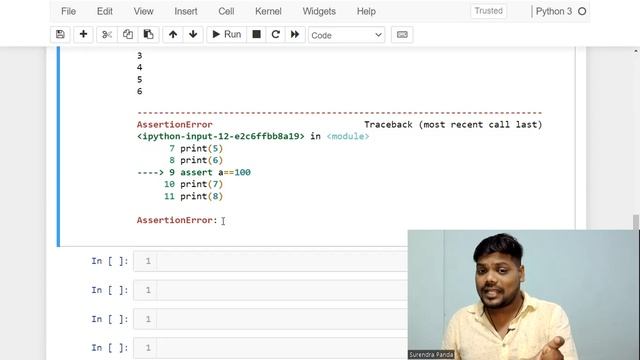
Task: Open the View menu
Action: point(143,11)
